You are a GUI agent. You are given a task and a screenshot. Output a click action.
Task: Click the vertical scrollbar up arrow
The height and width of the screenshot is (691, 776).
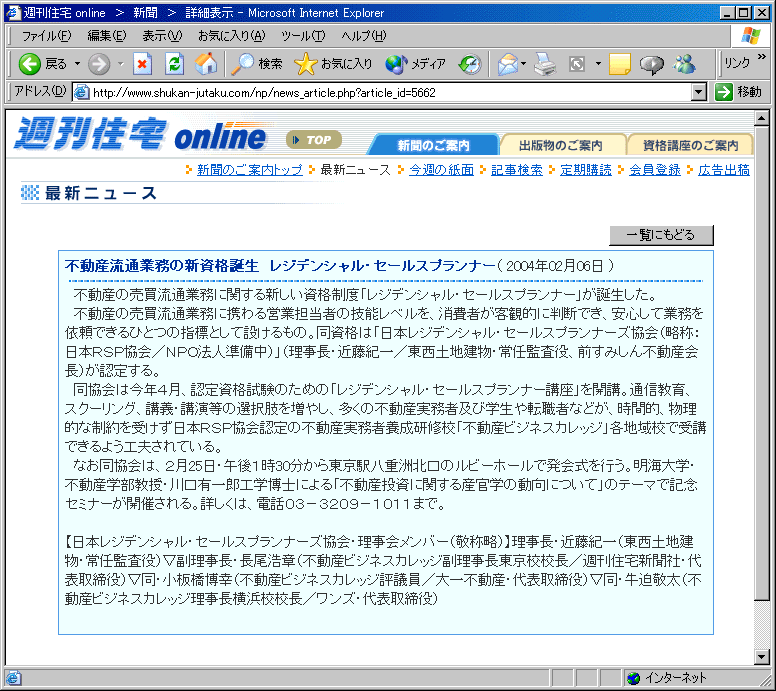[x=762, y=117]
